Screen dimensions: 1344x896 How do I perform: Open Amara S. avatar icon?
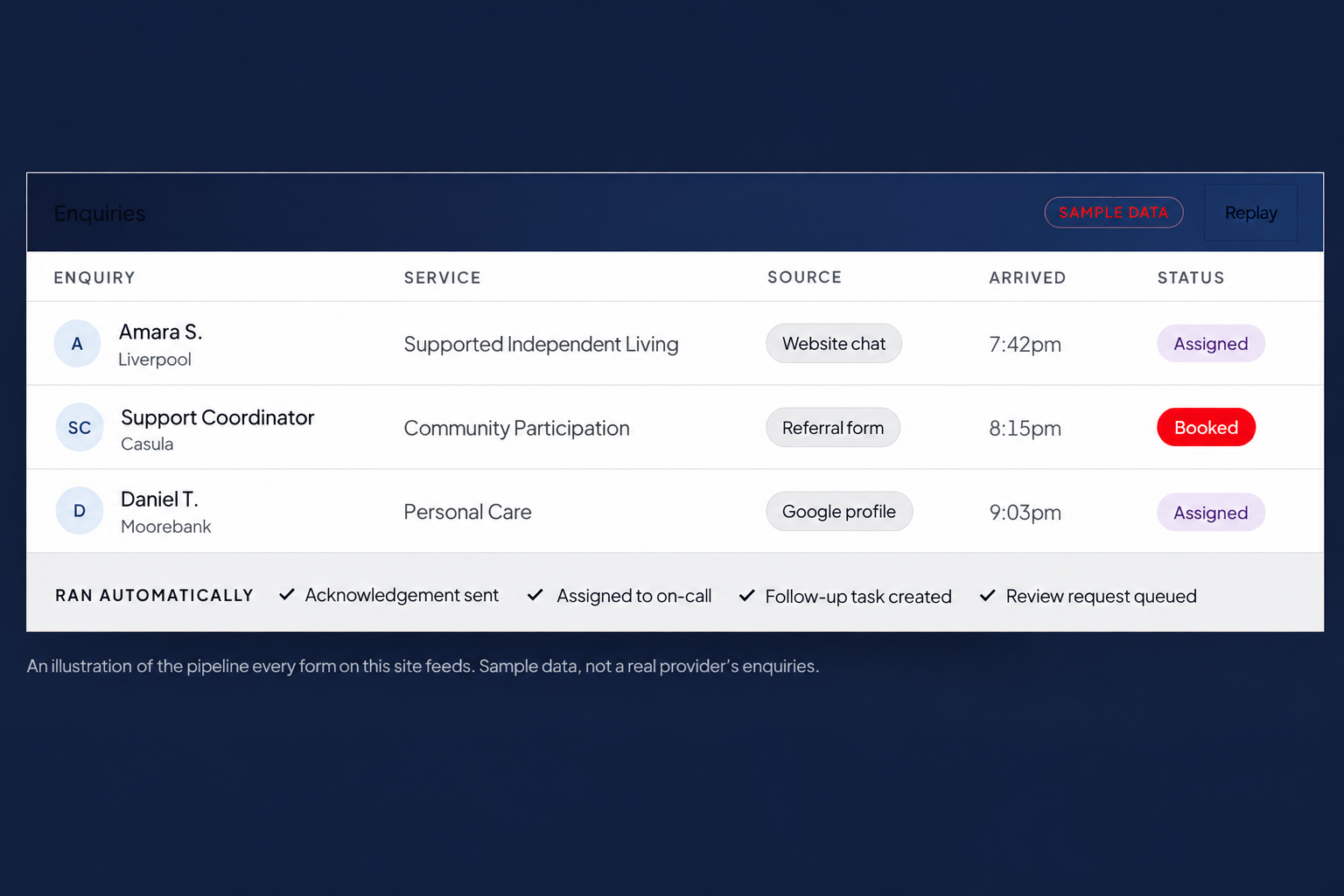pyautogui.click(x=77, y=344)
